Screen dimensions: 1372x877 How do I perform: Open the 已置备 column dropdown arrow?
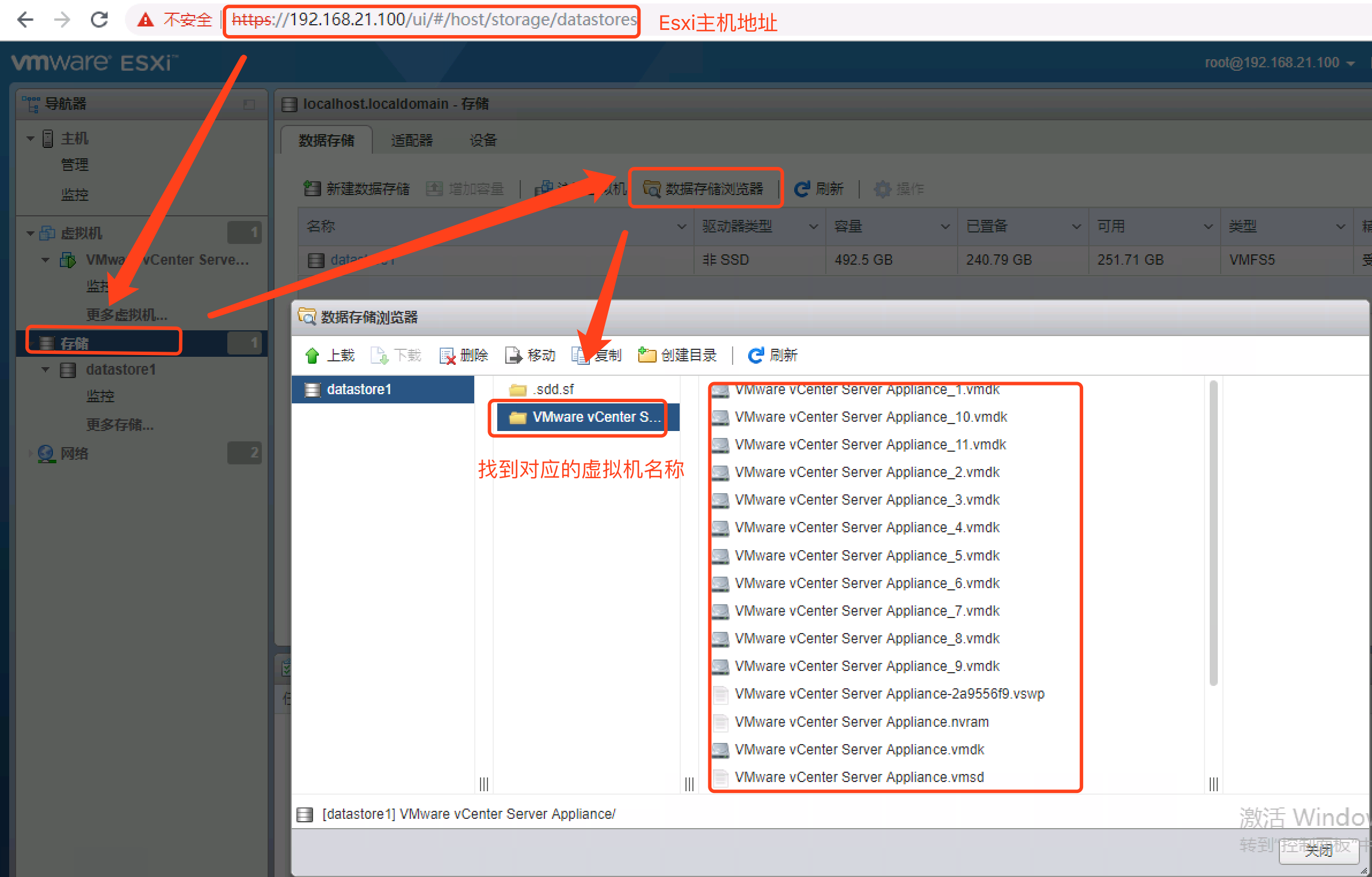tap(1076, 227)
